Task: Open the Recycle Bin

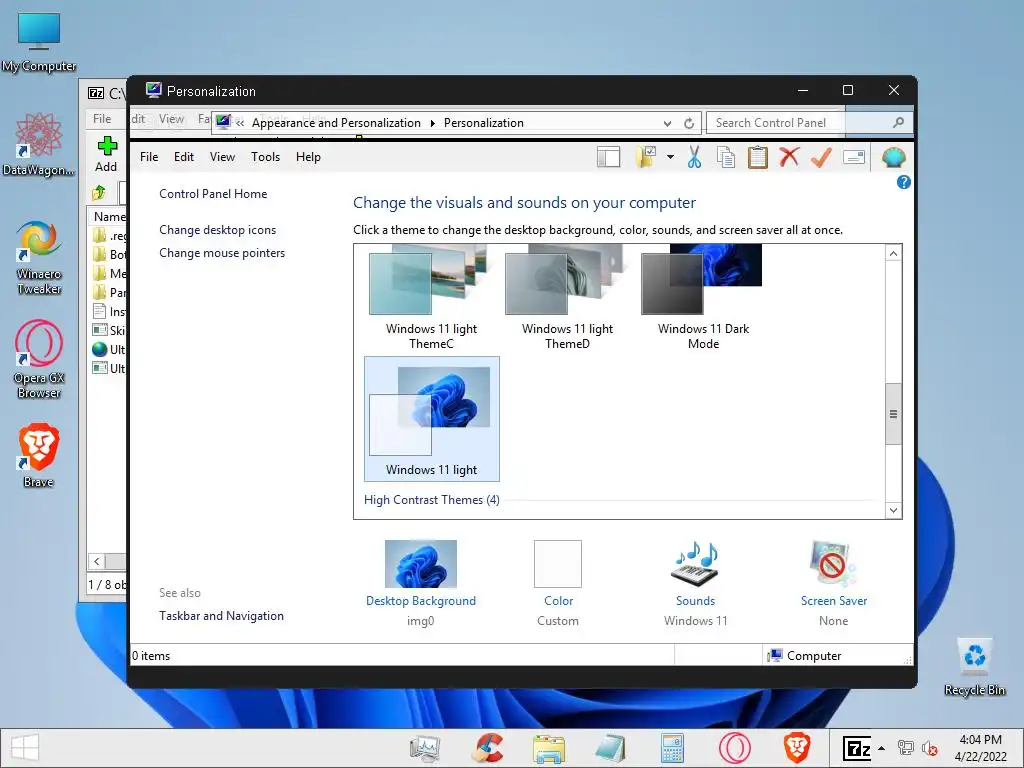Action: (x=974, y=667)
